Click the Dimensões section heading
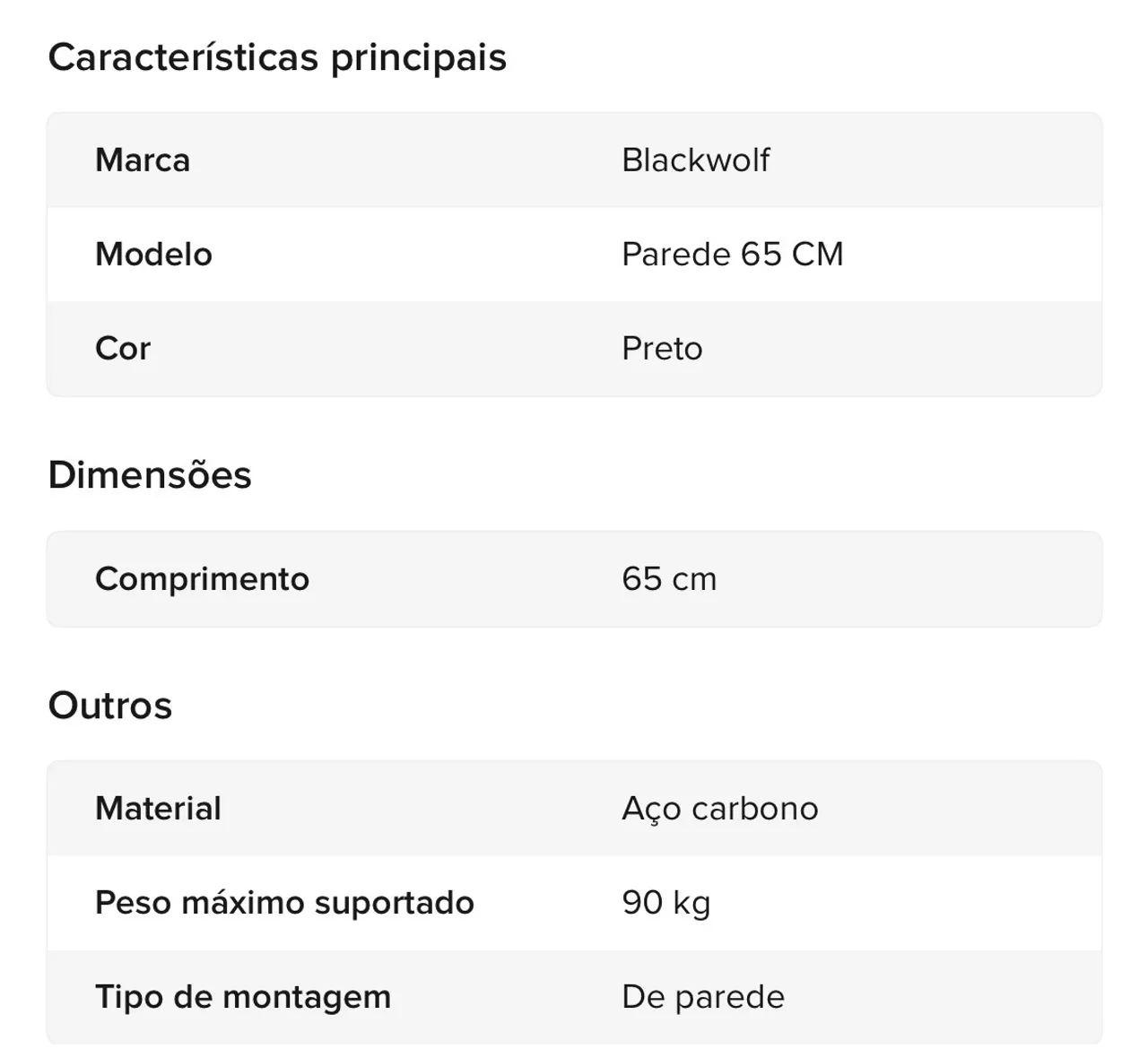1148x1049 pixels. tap(150, 474)
